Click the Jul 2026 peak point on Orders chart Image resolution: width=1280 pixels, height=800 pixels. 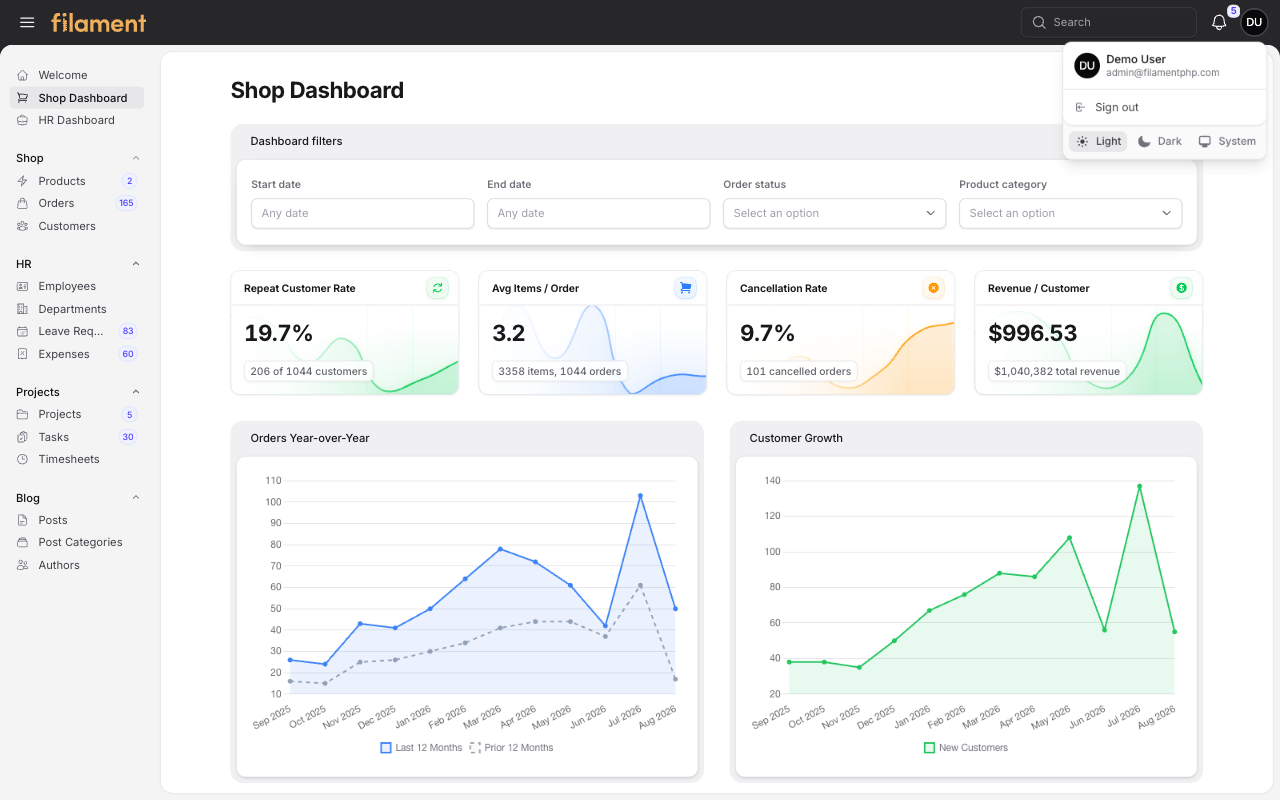tap(640, 495)
